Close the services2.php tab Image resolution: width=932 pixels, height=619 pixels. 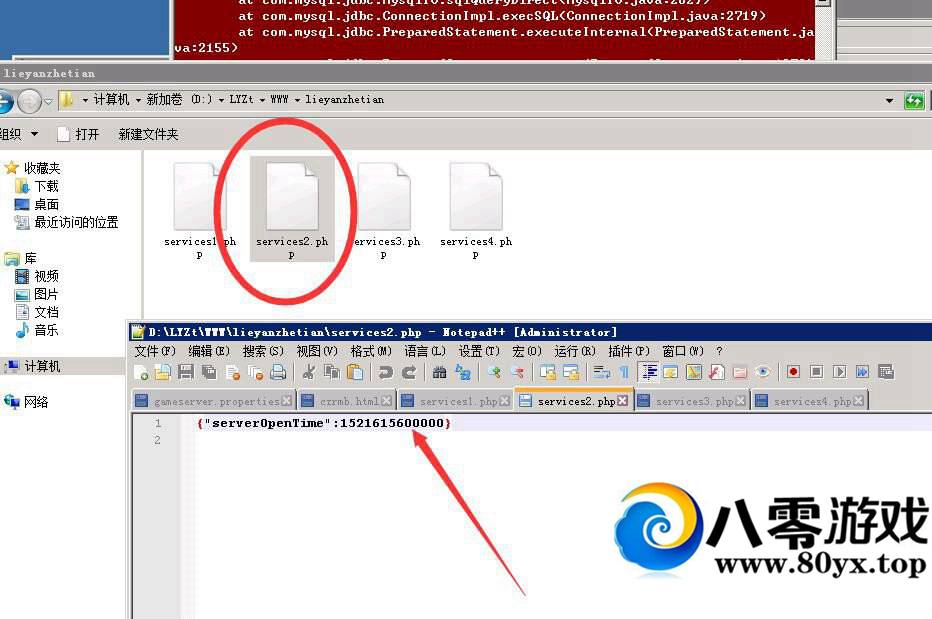click(623, 401)
